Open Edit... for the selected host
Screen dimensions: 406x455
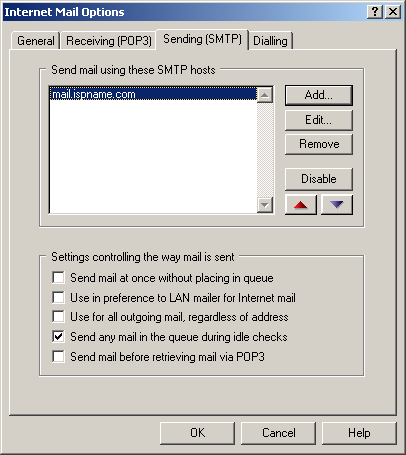319,120
